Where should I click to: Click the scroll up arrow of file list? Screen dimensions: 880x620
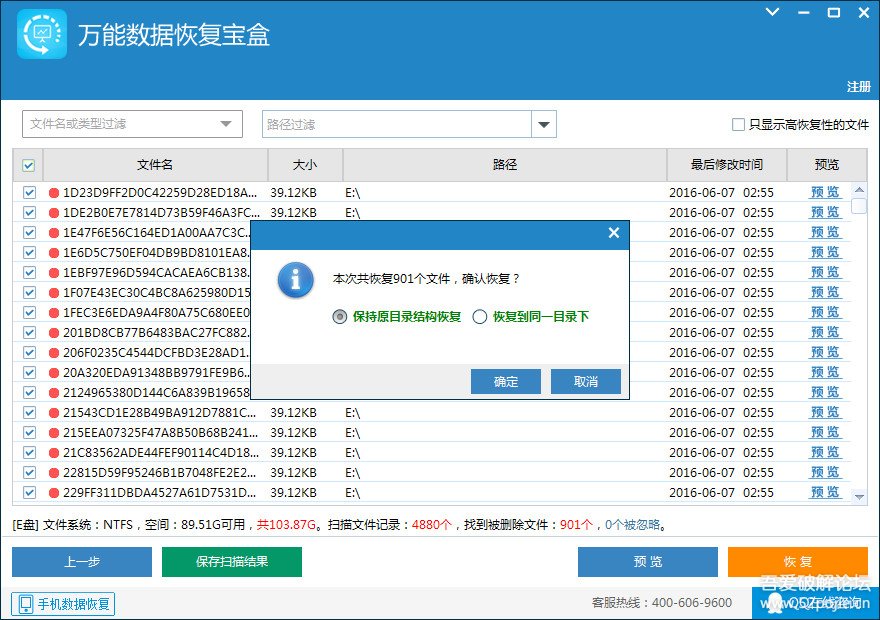point(859,189)
